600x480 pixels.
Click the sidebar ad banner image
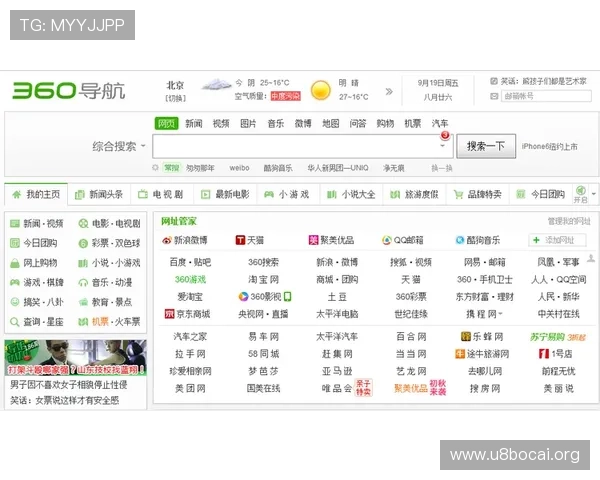tap(75, 358)
